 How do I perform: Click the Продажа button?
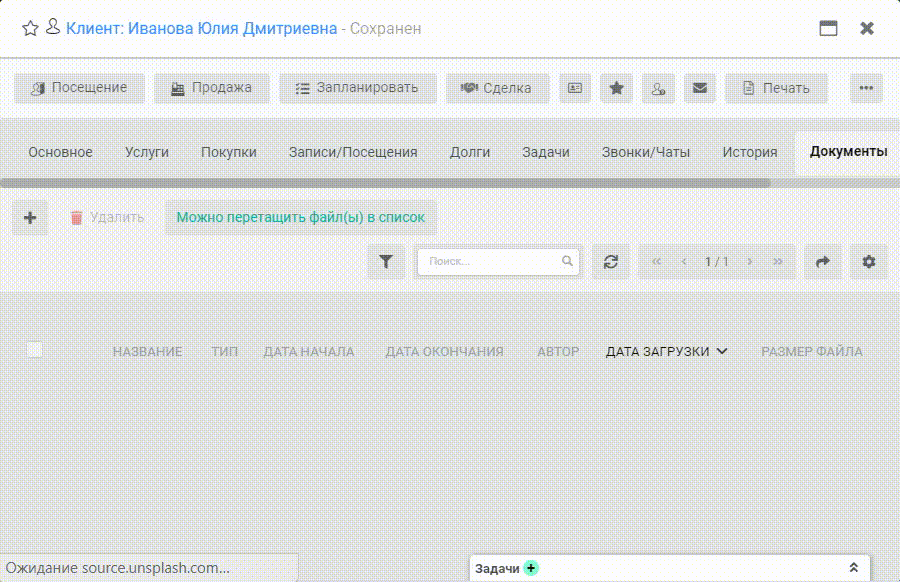(211, 88)
